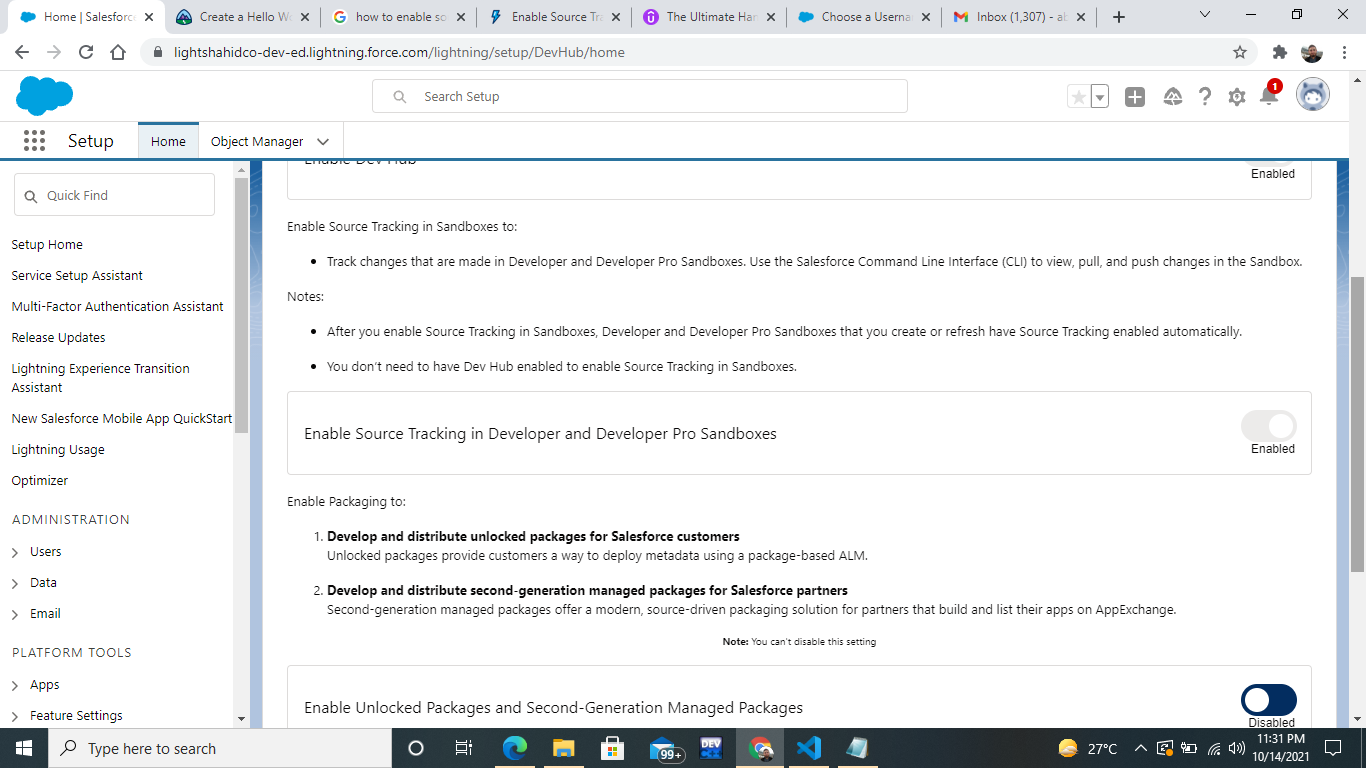Open the Trailhead guidance center icon
Viewport: 1366px width, 768px height.
[1173, 97]
